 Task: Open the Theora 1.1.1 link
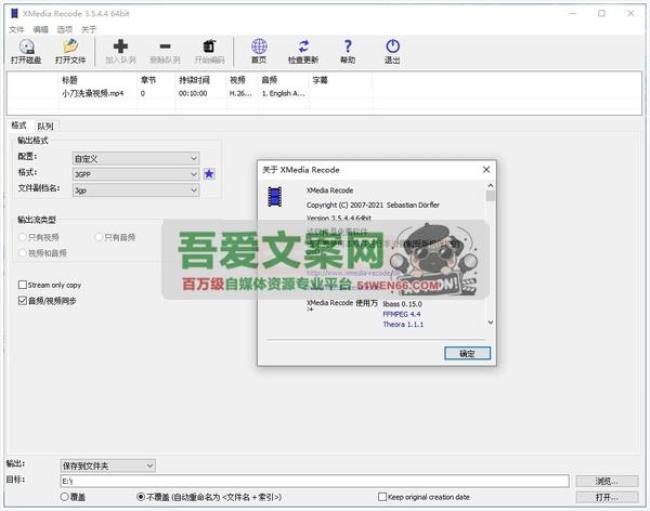point(403,325)
